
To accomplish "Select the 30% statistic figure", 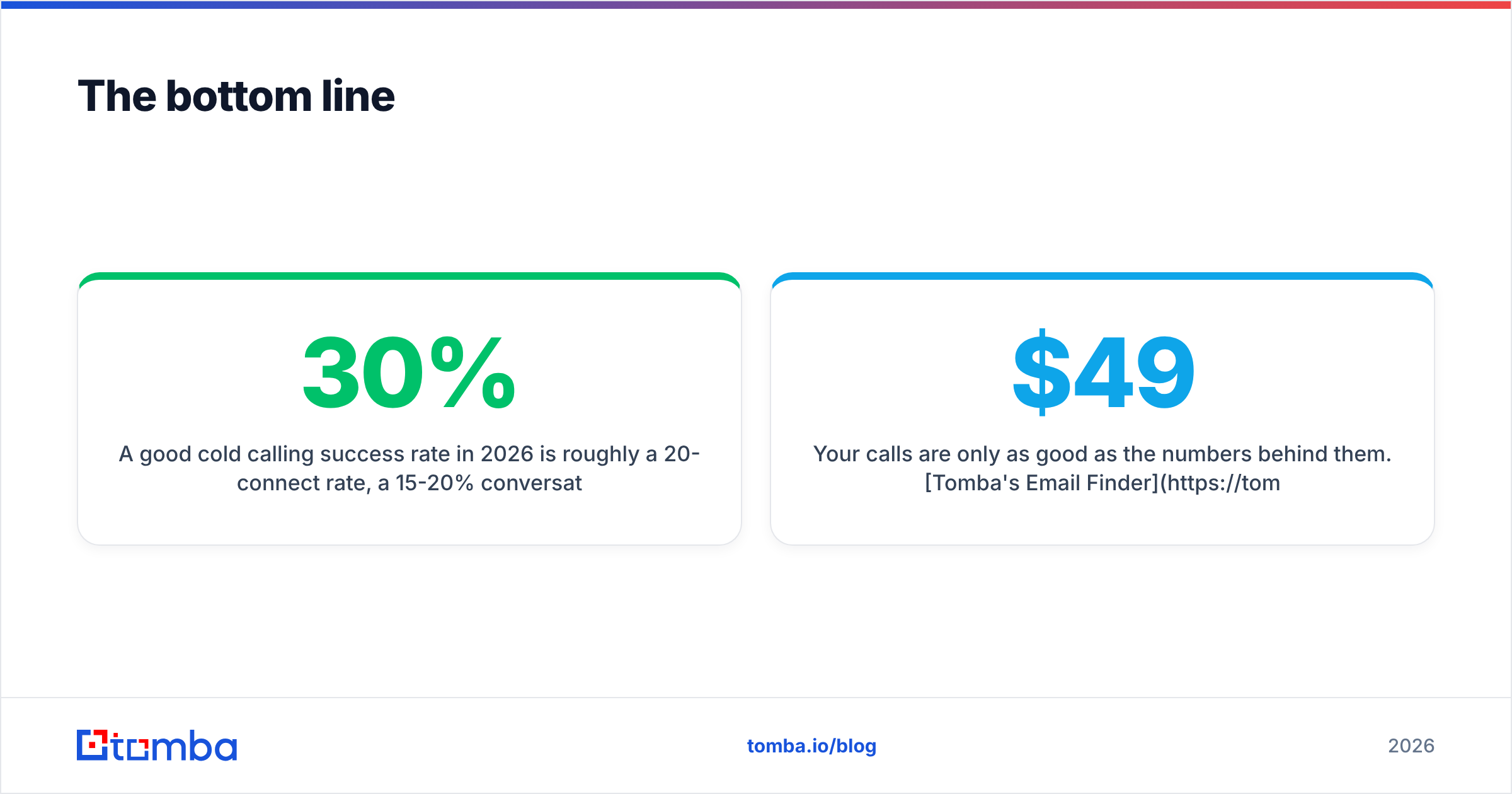I will (x=409, y=372).
